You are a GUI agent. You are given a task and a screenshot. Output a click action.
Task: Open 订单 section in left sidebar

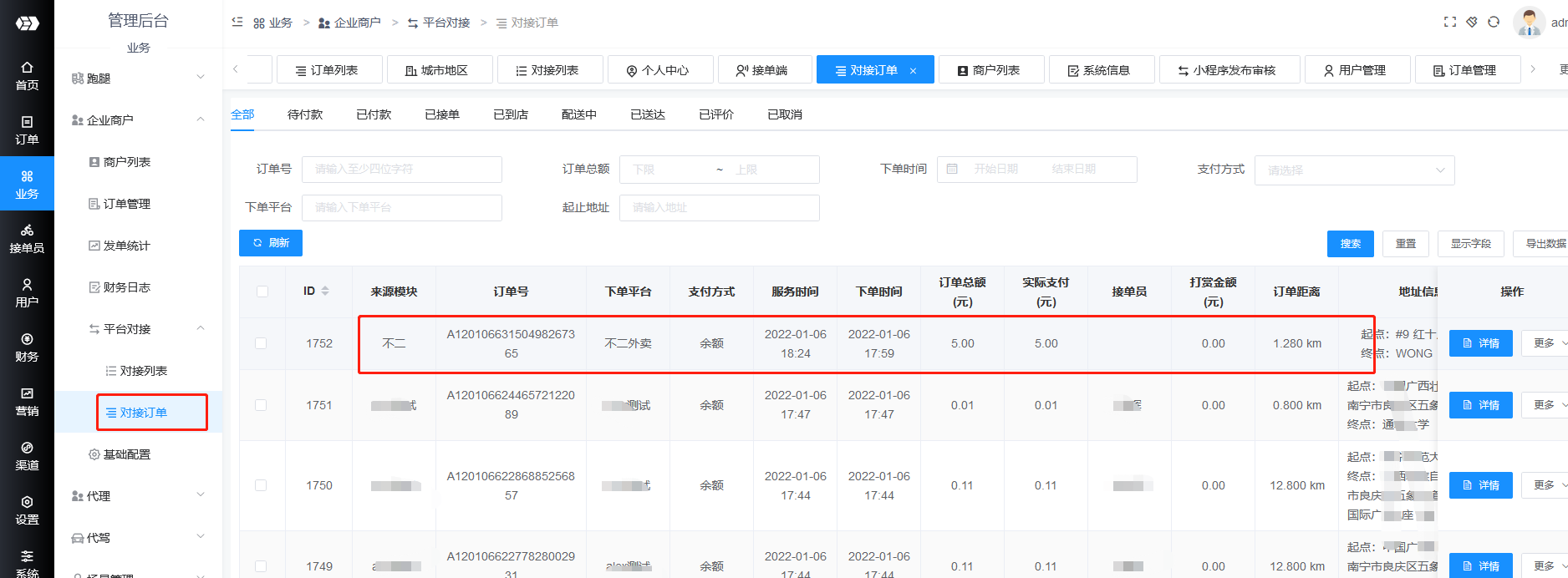(x=27, y=129)
